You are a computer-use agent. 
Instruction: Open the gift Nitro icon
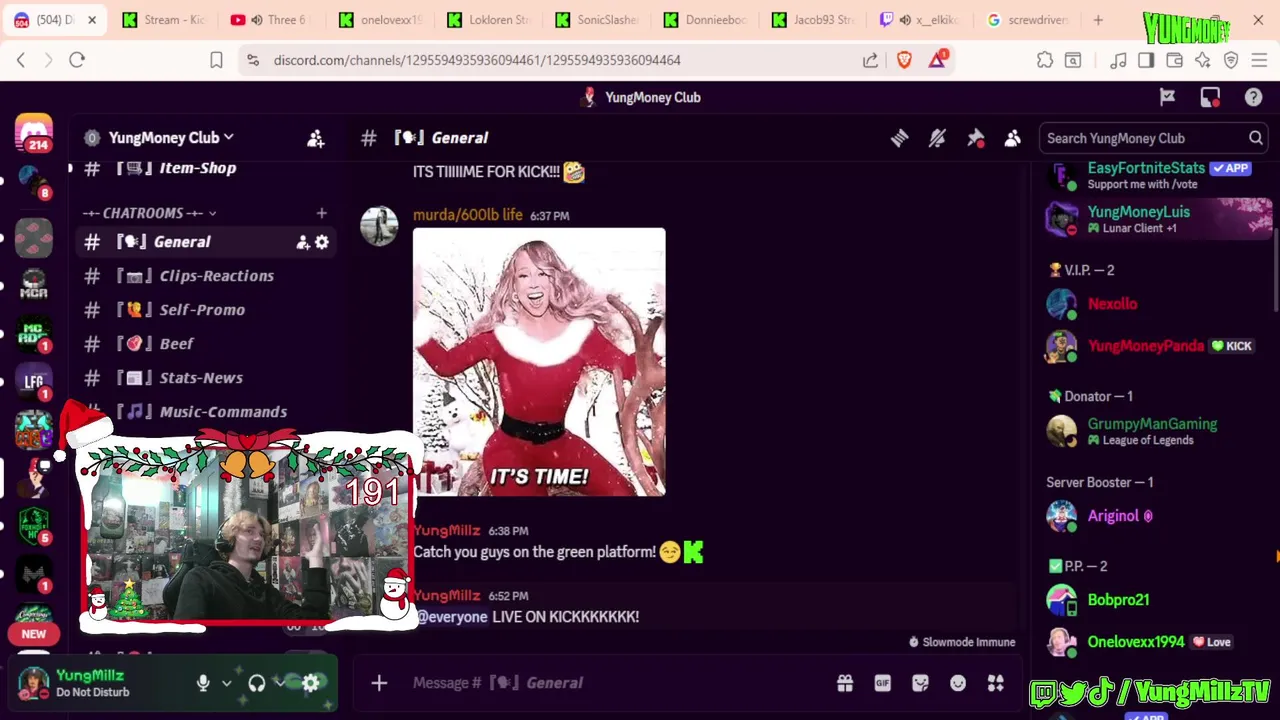845,683
